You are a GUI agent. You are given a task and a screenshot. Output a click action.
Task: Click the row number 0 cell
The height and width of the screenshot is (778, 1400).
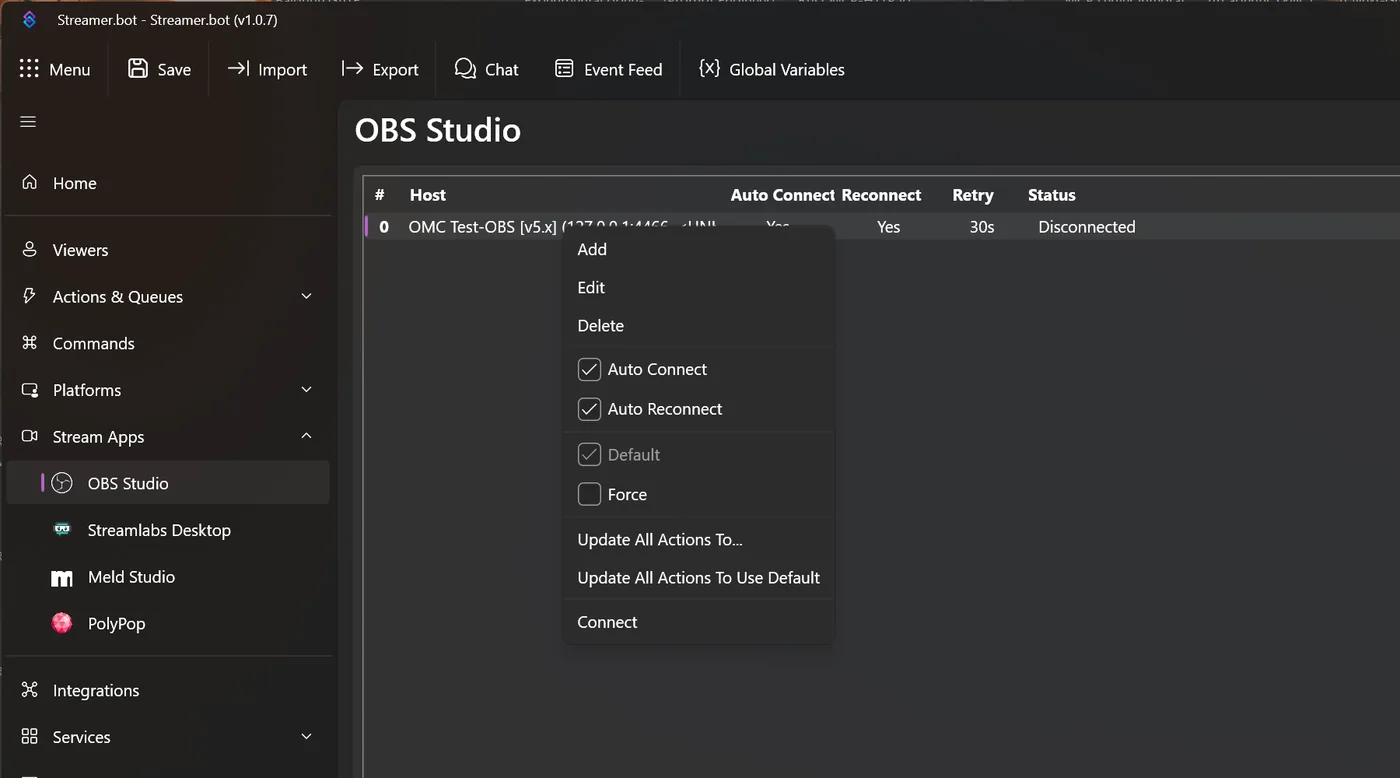click(384, 227)
